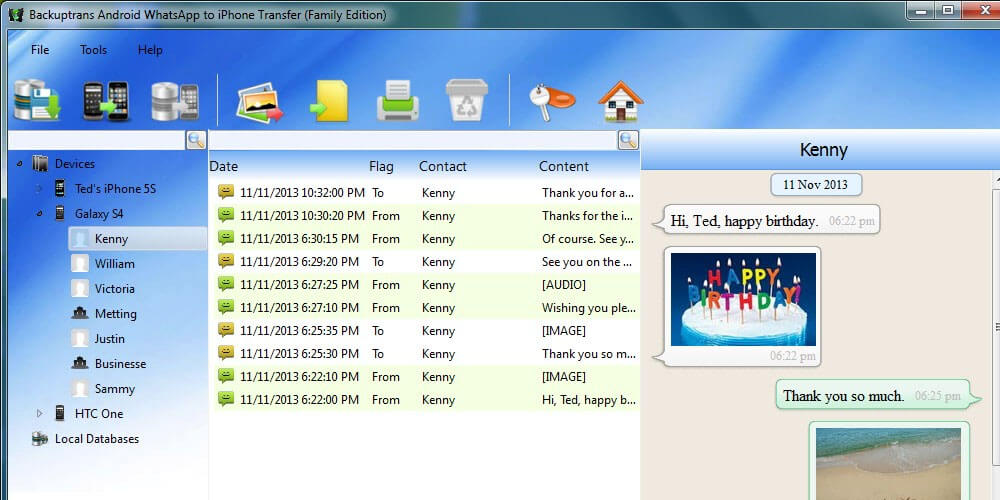Collapse the Galaxy S4 node
This screenshot has height=500, width=1000.
tap(40, 214)
